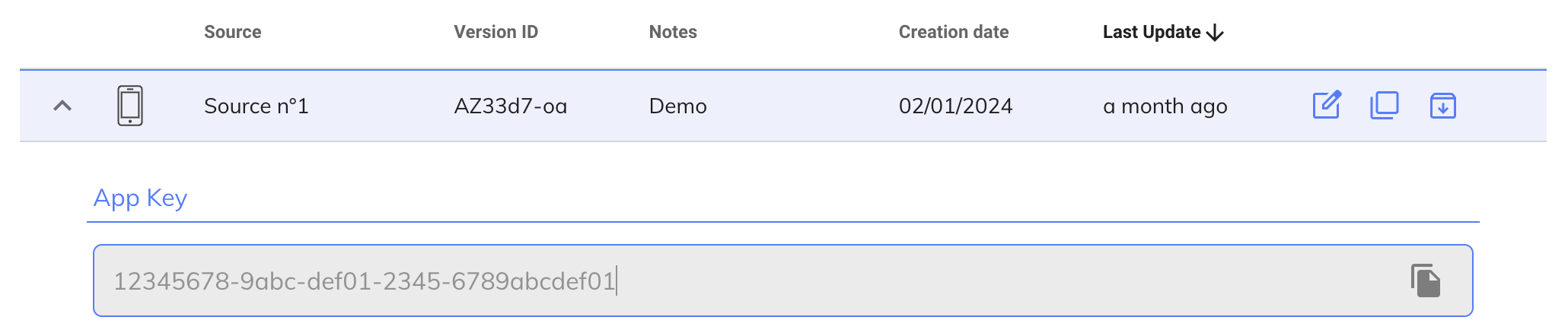Click the 12345678-9abc key value text
The width and height of the screenshot is (1568, 336).
point(364,281)
